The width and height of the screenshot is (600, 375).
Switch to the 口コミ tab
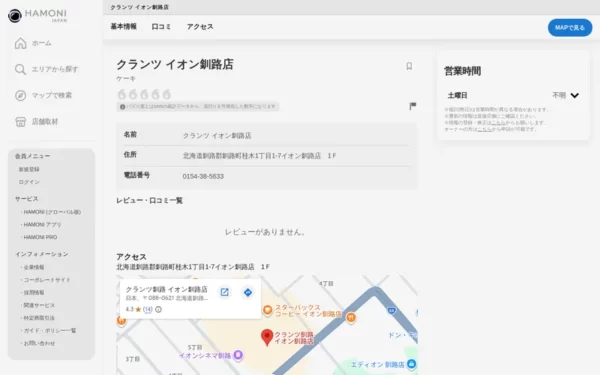click(161, 26)
